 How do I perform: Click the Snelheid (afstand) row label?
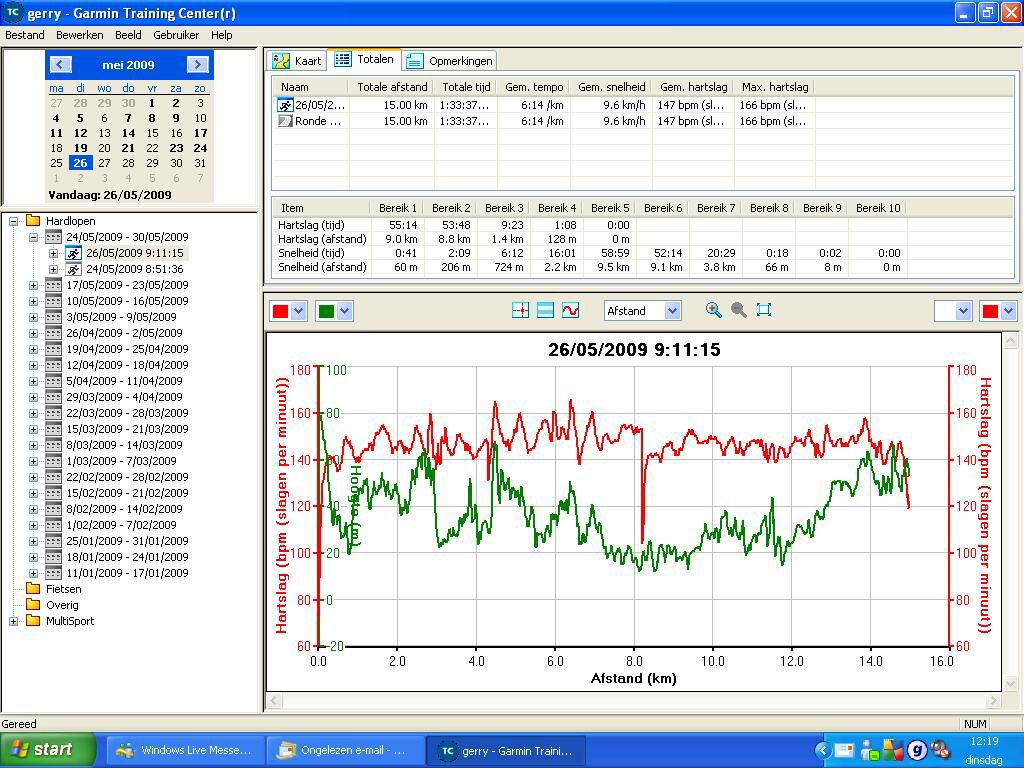(322, 267)
